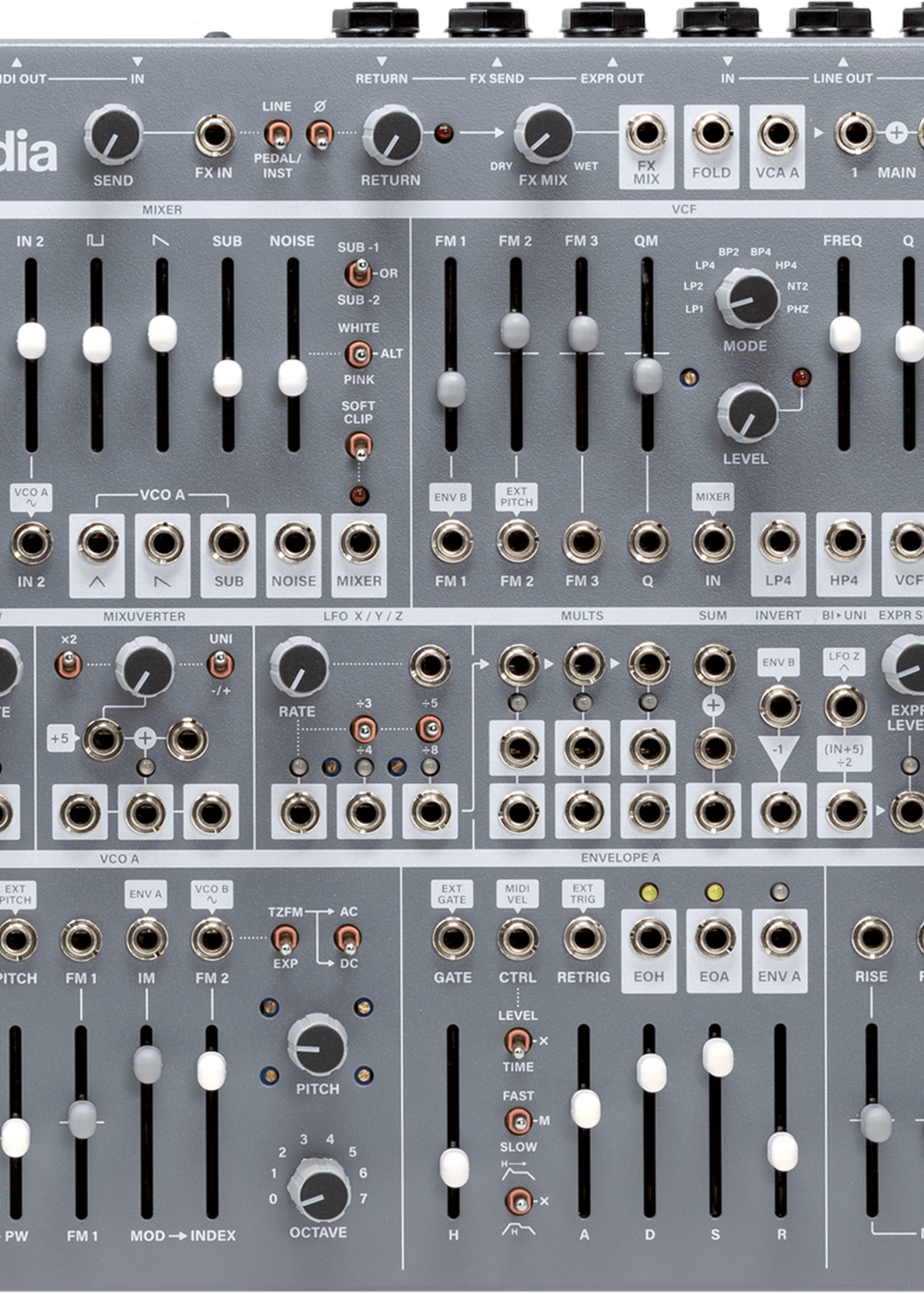Image resolution: width=924 pixels, height=1294 pixels.
Task: Flip the TZFM / EXP switch
Action: point(285,939)
